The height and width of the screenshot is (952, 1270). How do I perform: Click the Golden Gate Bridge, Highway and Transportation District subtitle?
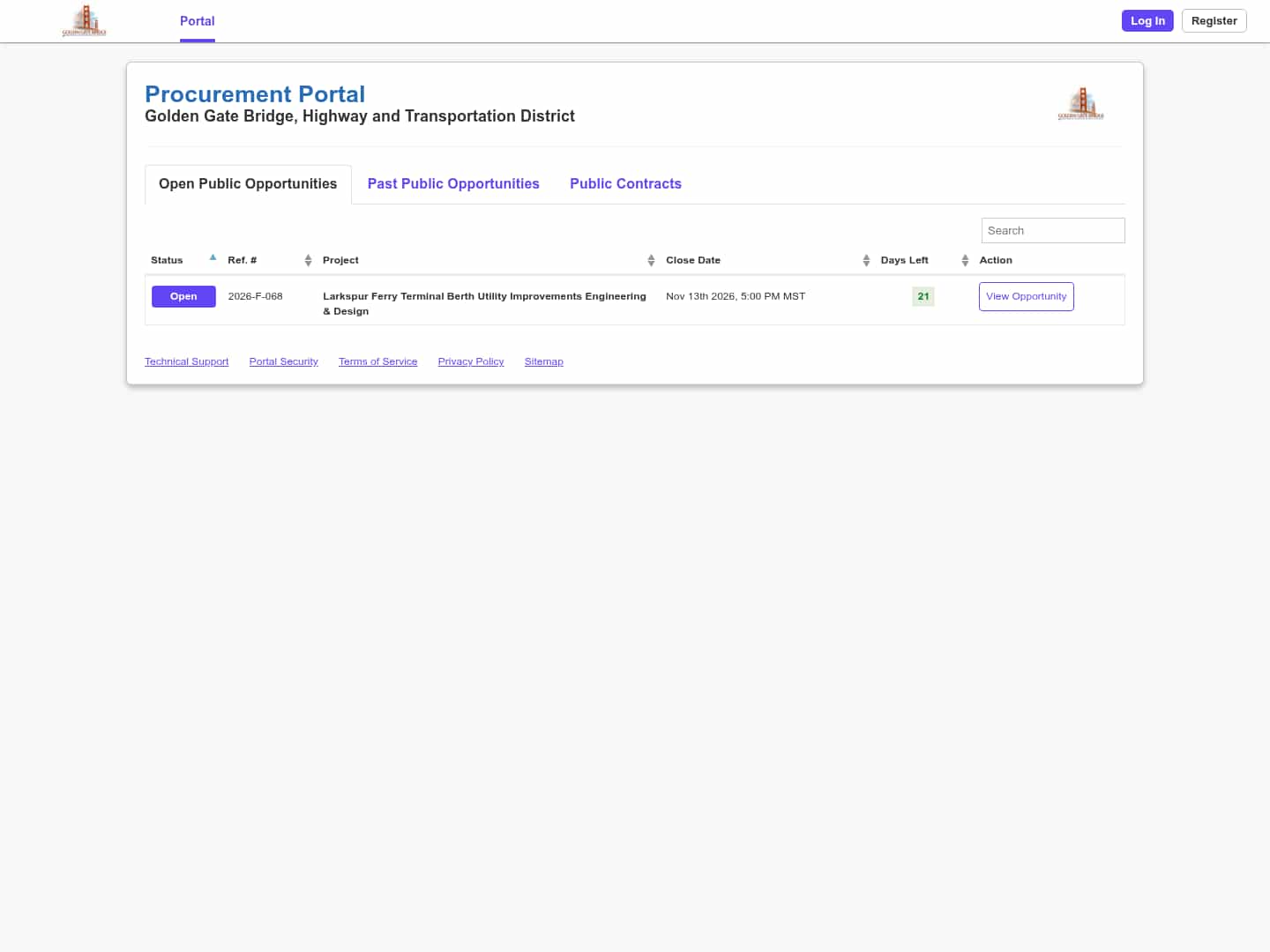(x=360, y=116)
